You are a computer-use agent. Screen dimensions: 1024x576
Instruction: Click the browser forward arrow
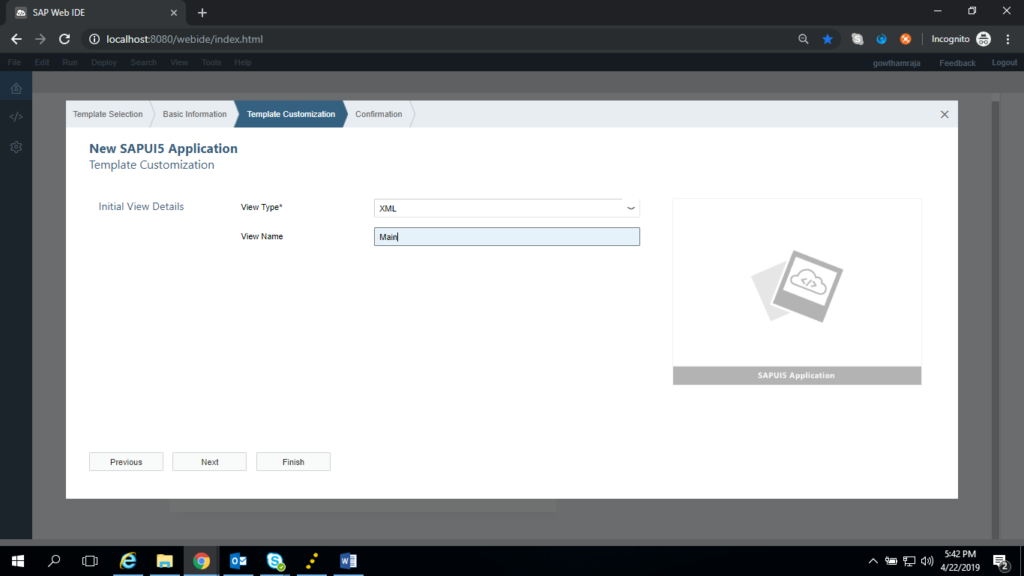40,39
